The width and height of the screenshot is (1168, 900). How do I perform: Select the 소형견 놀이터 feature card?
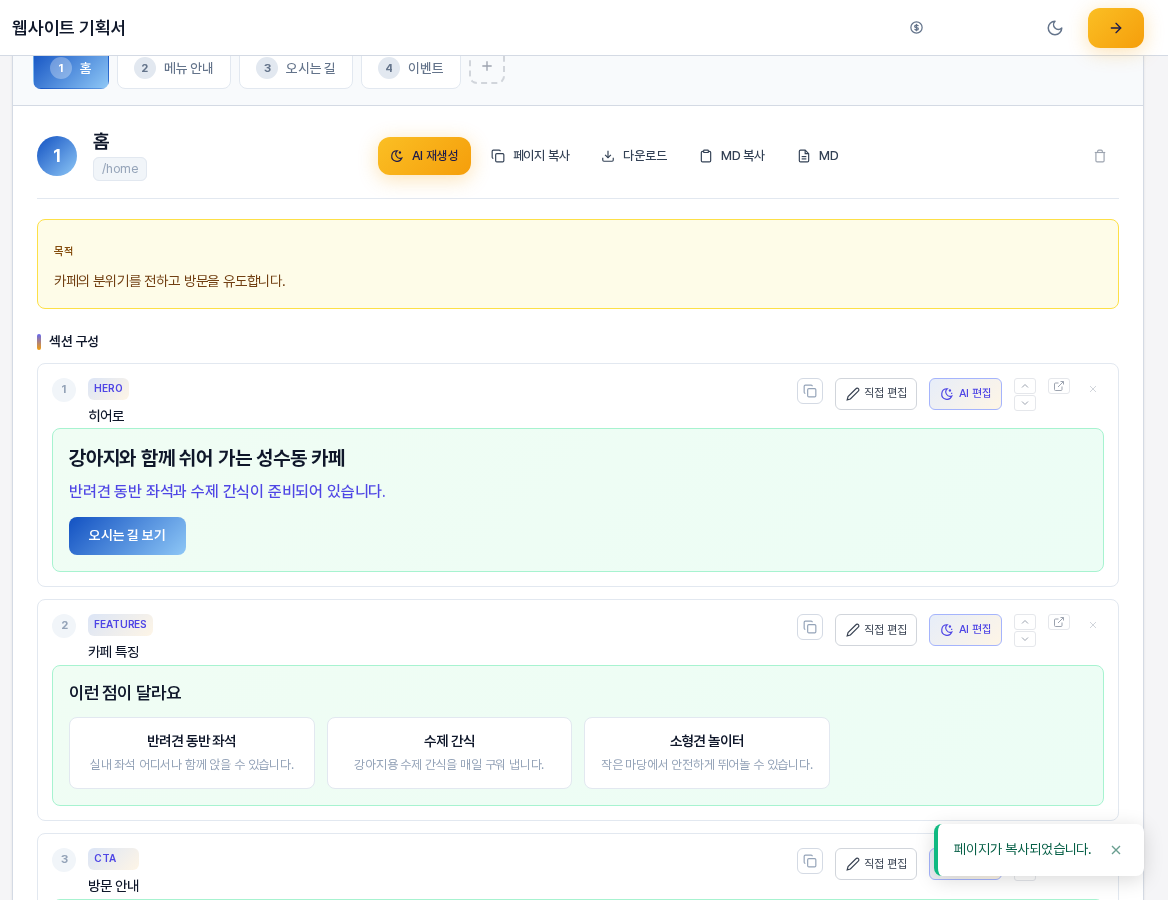707,752
